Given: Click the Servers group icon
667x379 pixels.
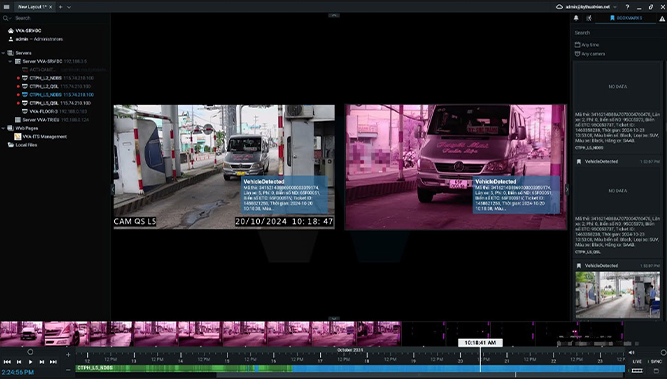Looking at the screenshot, I should 11,53.
